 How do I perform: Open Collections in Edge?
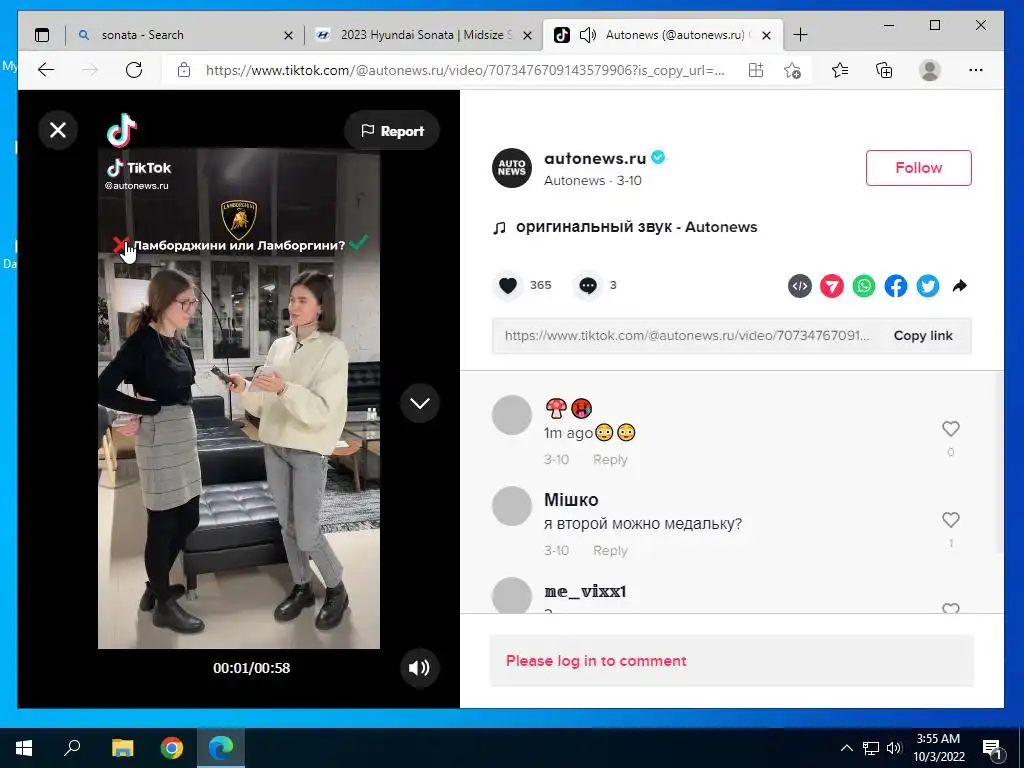click(884, 70)
